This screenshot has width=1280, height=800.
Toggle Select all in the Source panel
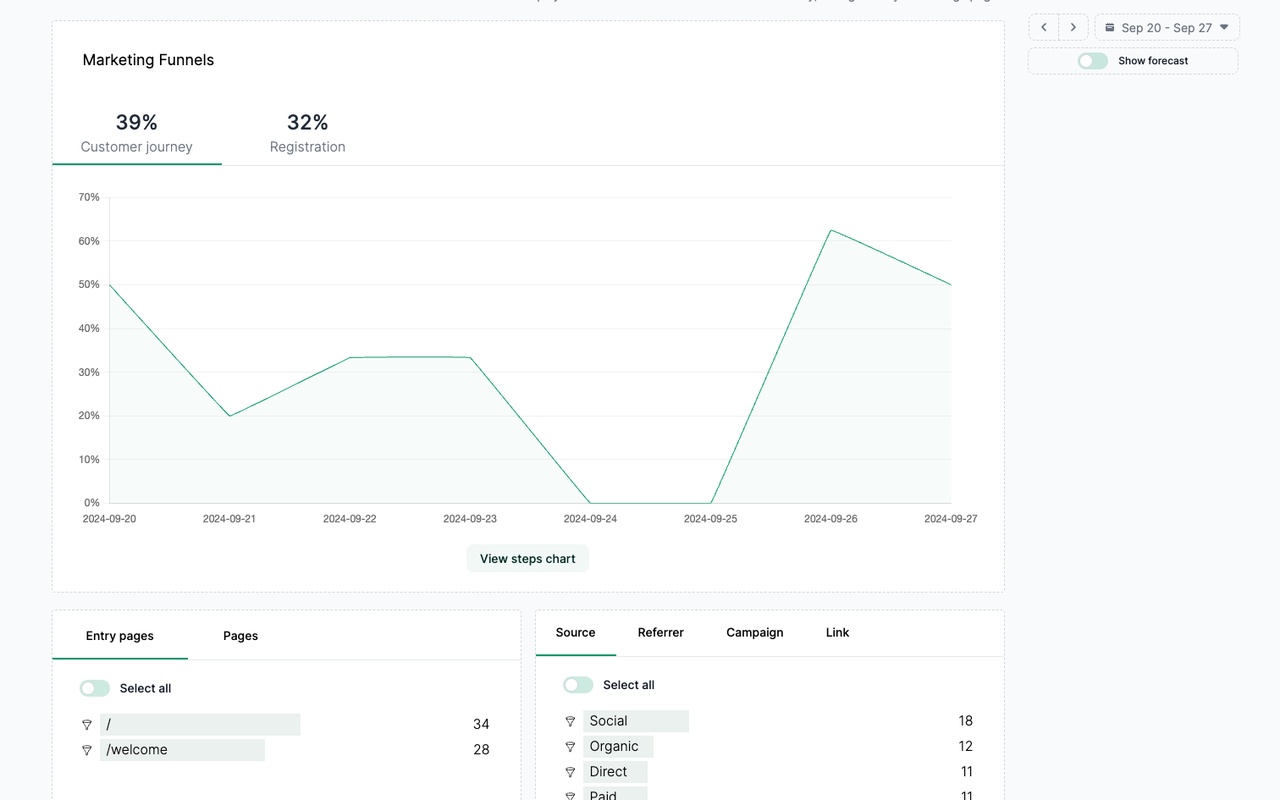578,684
